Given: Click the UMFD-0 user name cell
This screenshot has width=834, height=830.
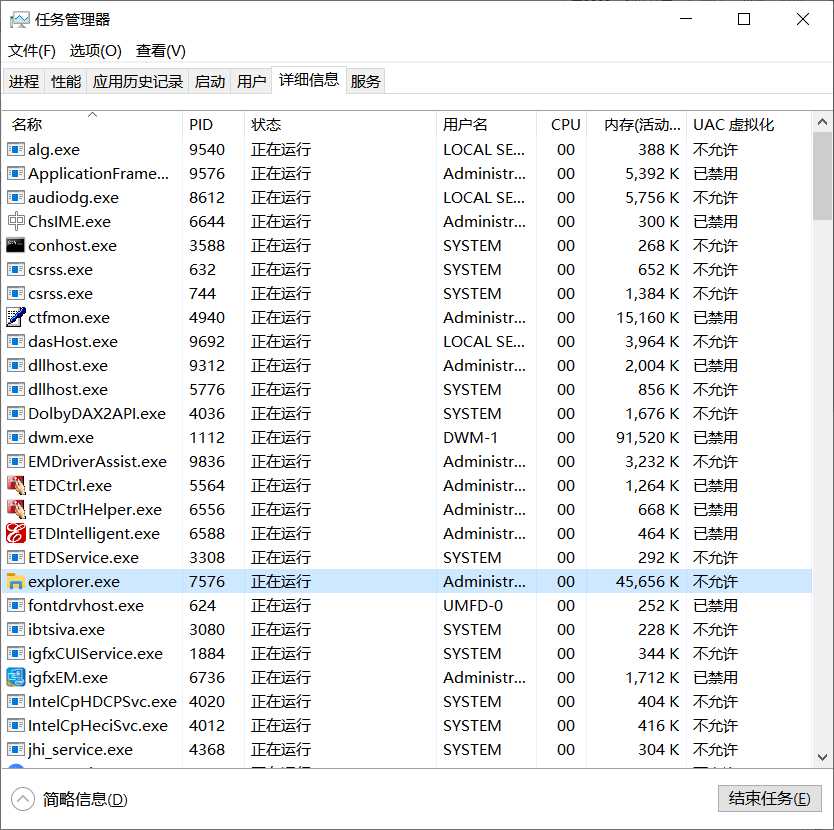Looking at the screenshot, I should 473,605.
